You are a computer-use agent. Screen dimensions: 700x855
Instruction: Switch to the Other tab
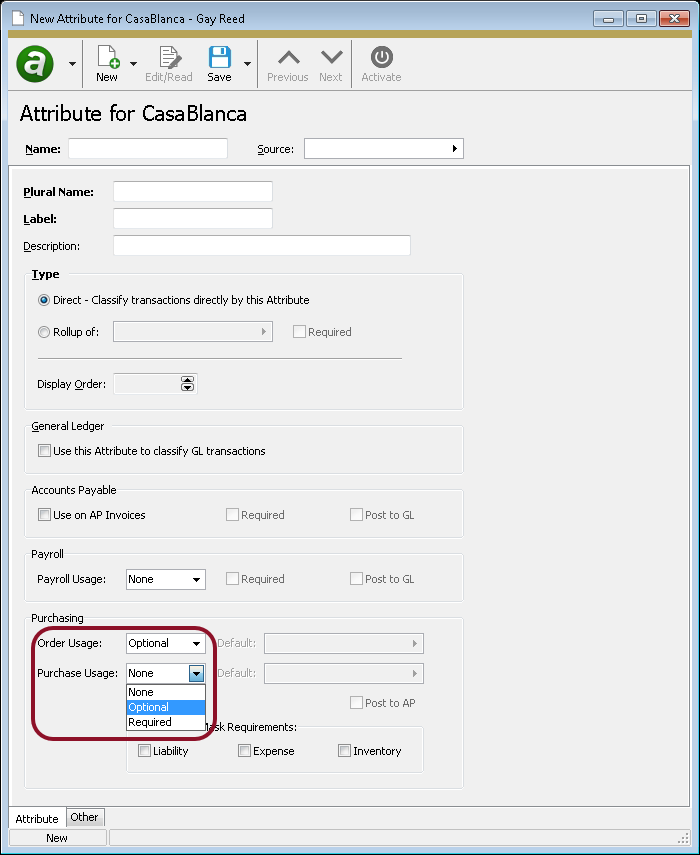(x=84, y=817)
